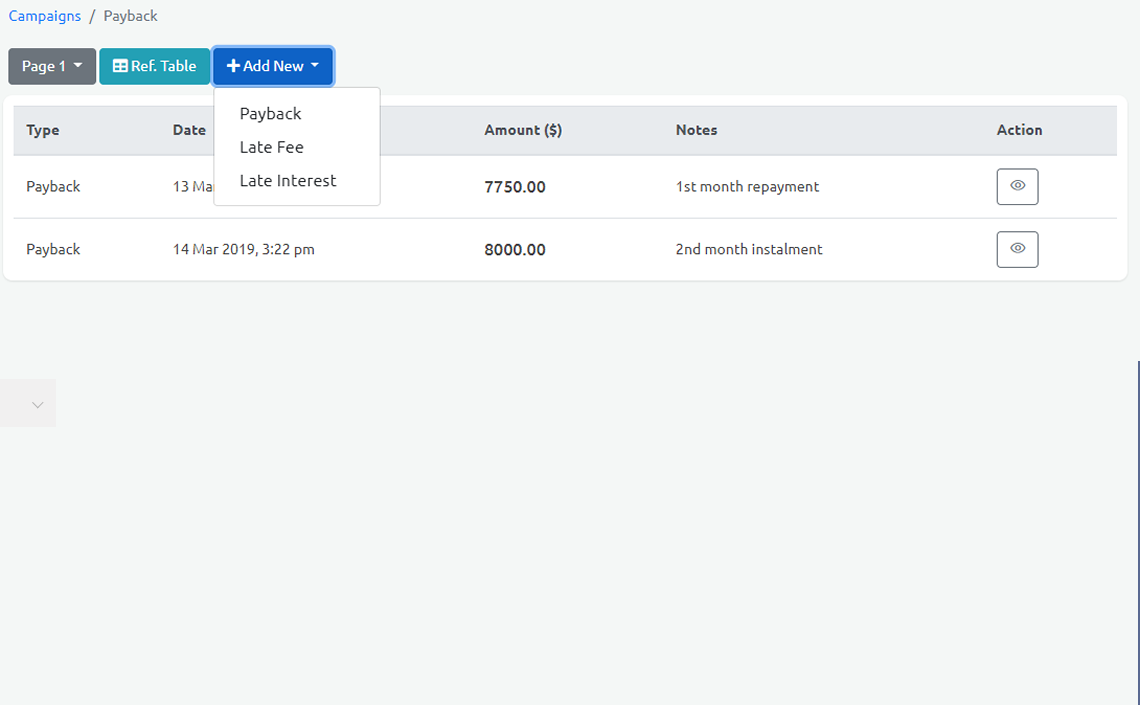Choose Payback from Add New menu
Screen dimensions: 1140x705
tap(270, 113)
